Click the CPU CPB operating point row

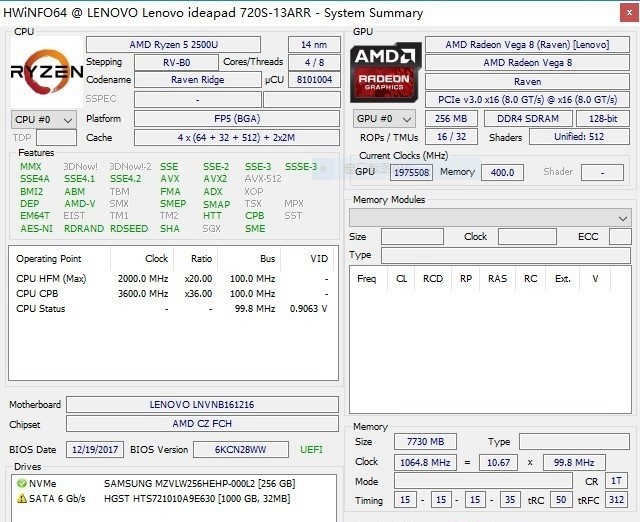(x=170, y=294)
